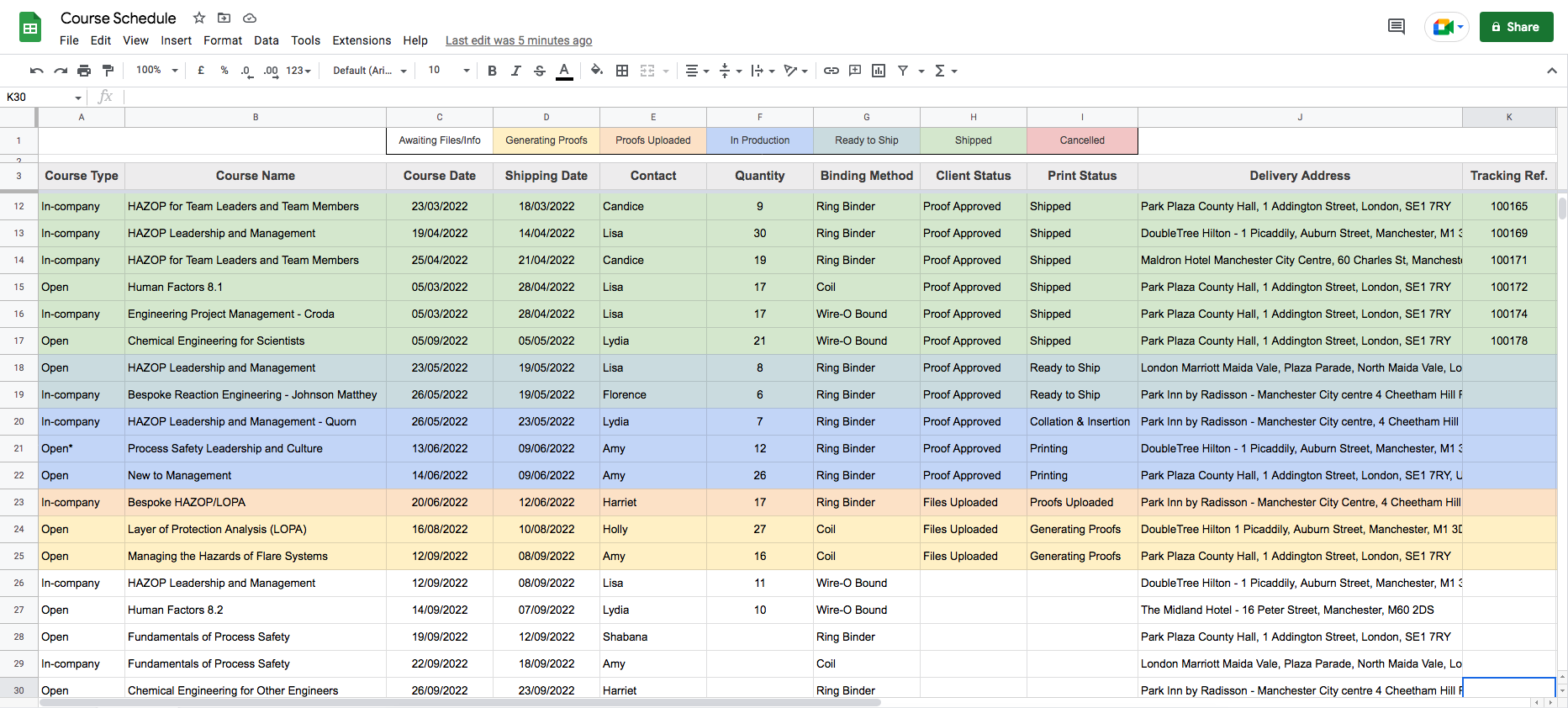Open the Help menu
The height and width of the screenshot is (708, 1568).
[415, 40]
